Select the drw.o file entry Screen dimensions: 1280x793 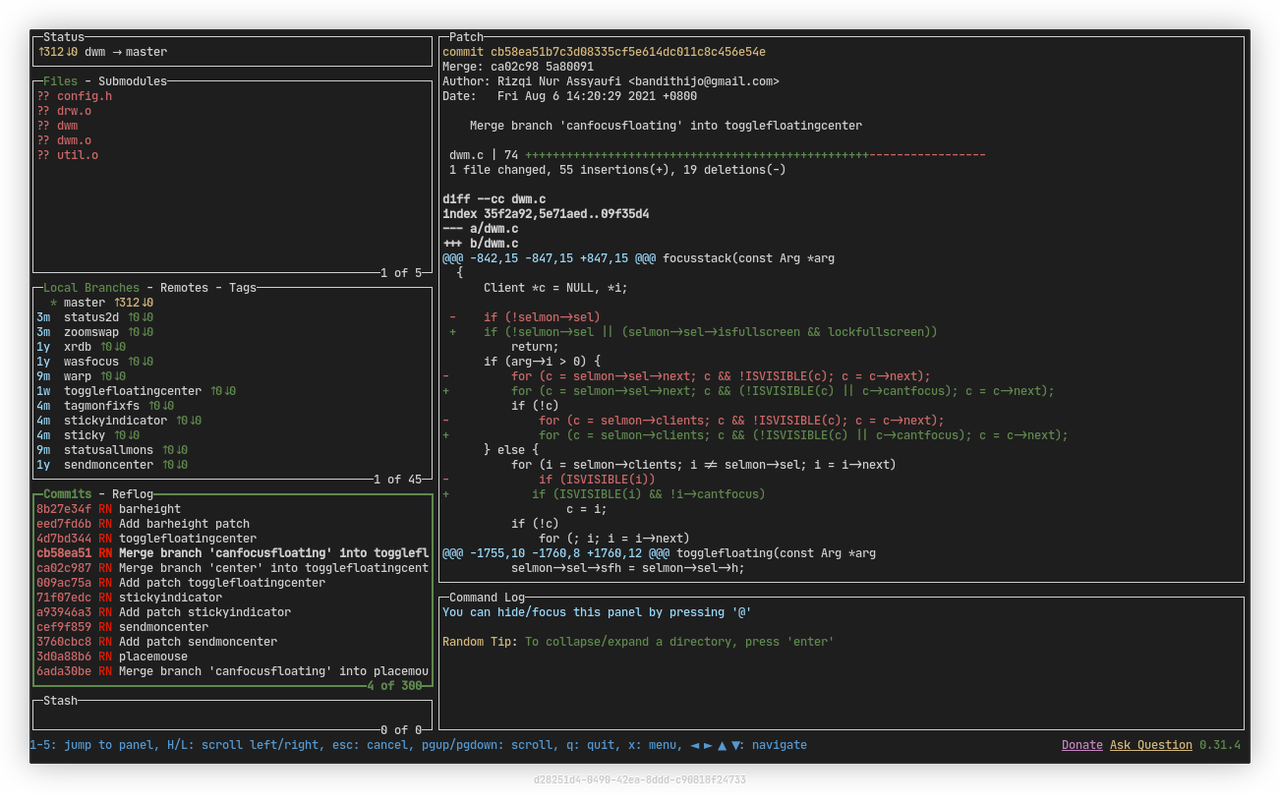(x=74, y=111)
